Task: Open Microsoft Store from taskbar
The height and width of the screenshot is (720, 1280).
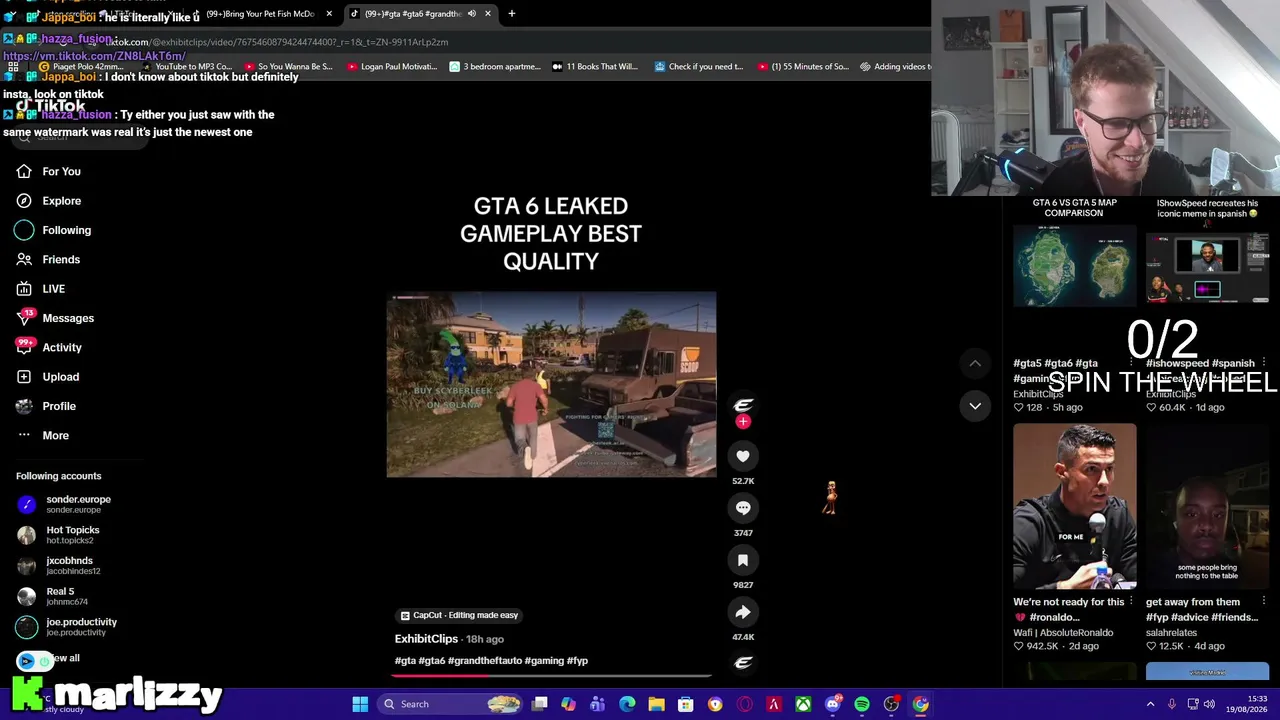Action: tap(685, 704)
